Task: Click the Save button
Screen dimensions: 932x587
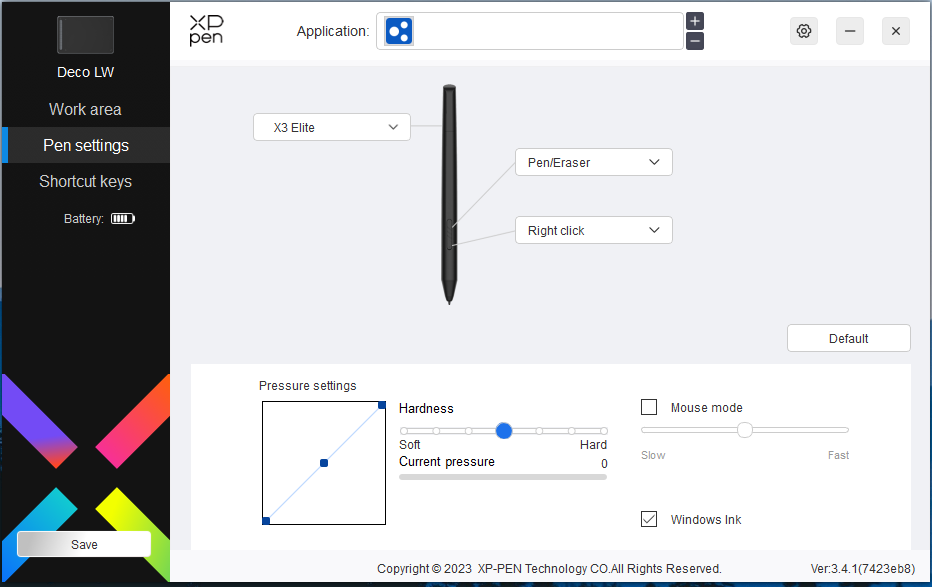Action: pyautogui.click(x=84, y=544)
